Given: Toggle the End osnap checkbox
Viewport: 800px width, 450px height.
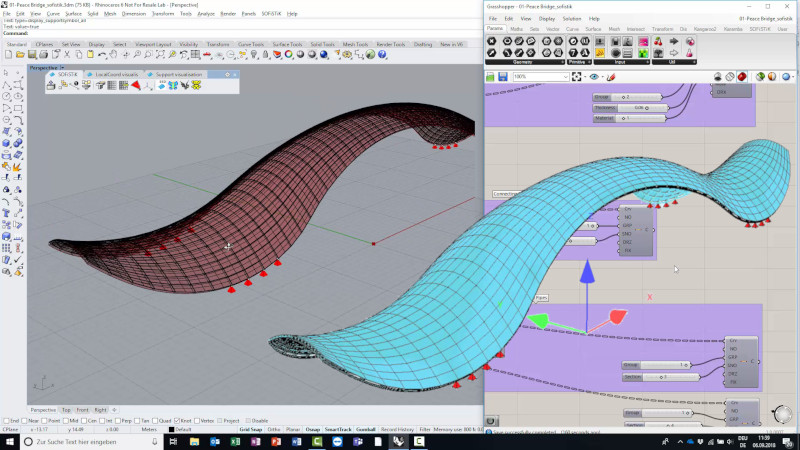Looking at the screenshot, I should 4,420.
